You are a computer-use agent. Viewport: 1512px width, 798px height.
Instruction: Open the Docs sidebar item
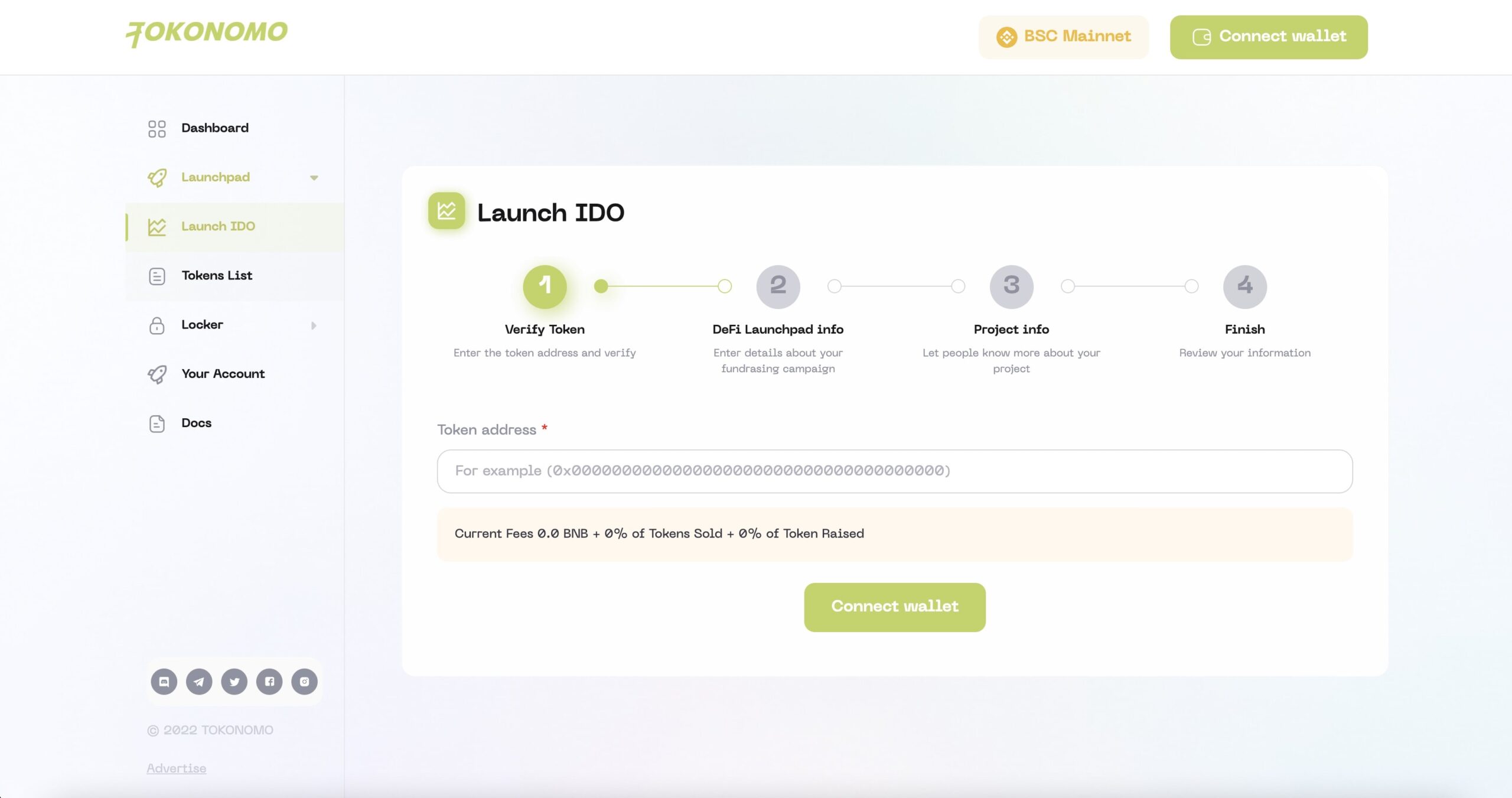click(196, 423)
